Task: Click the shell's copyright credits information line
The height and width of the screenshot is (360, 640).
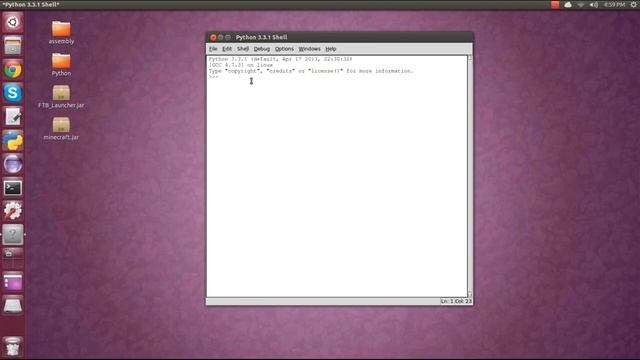Action: tap(311, 71)
